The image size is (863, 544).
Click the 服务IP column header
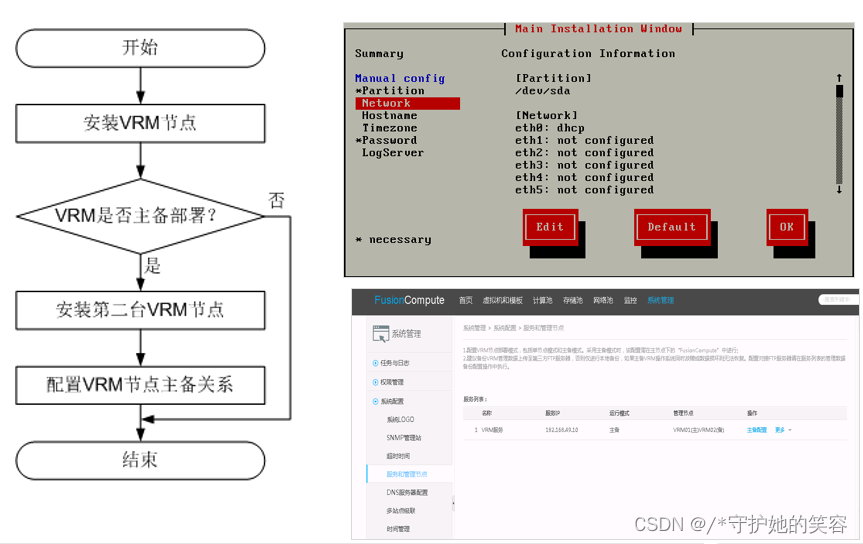coord(553,413)
